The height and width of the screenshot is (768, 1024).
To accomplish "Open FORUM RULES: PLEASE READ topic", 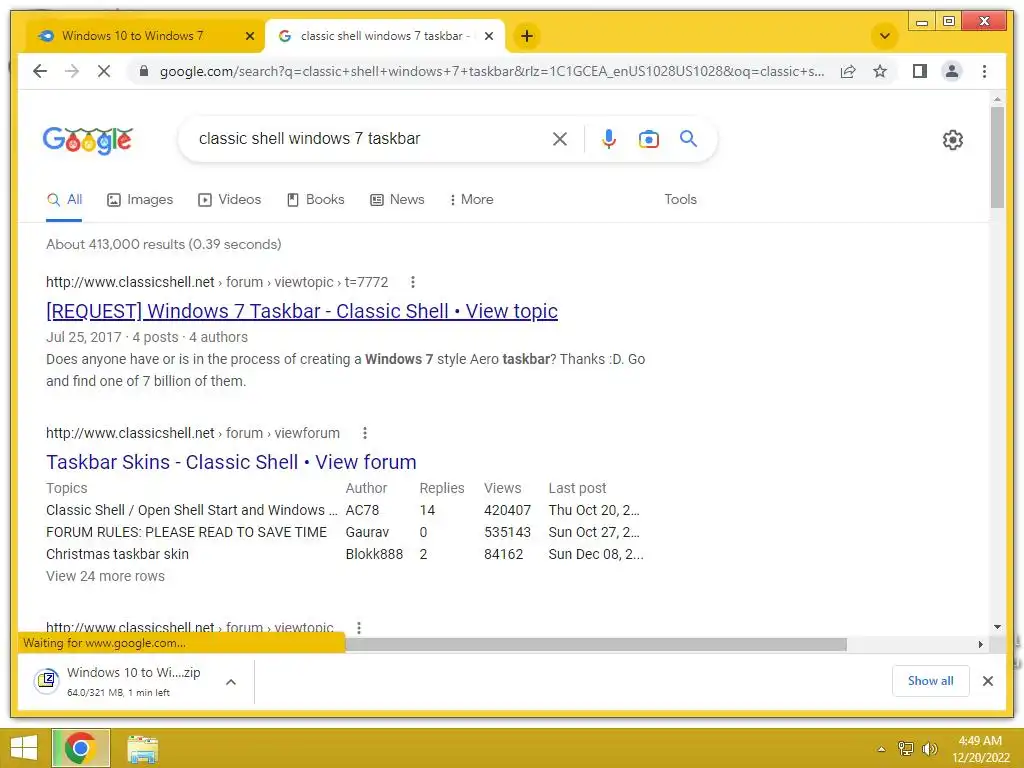I will (186, 532).
